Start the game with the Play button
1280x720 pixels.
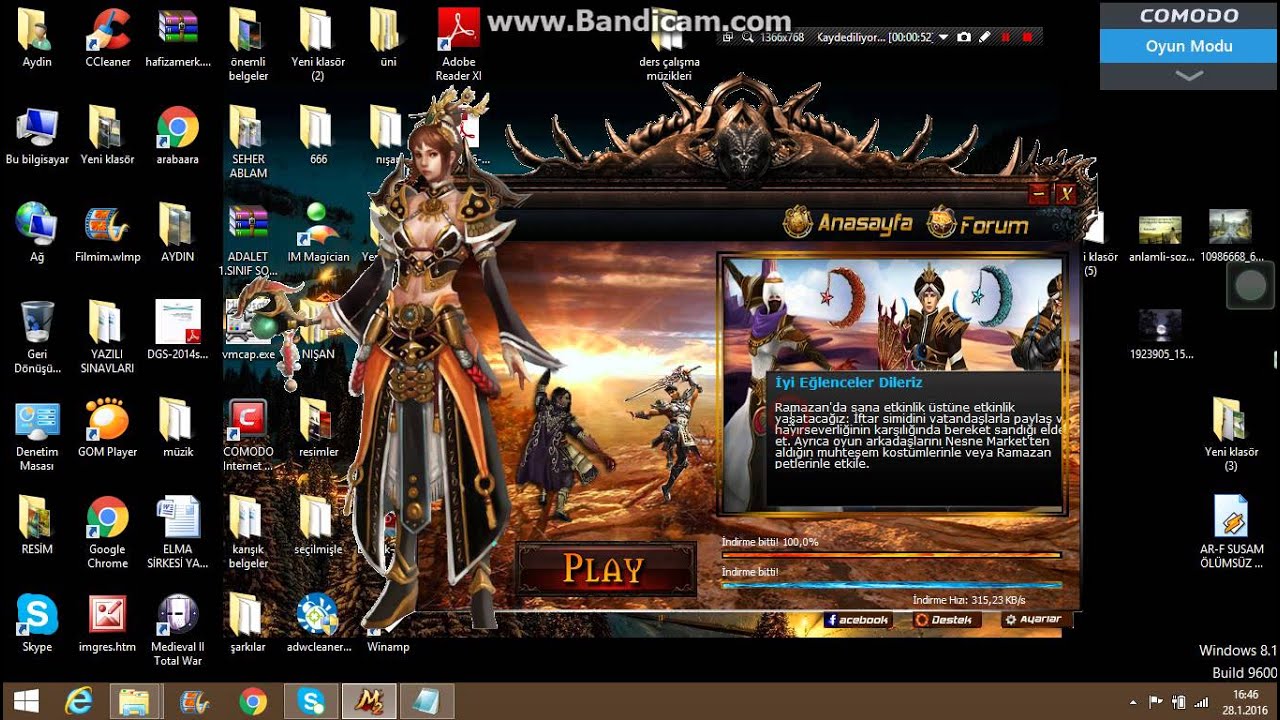(605, 569)
